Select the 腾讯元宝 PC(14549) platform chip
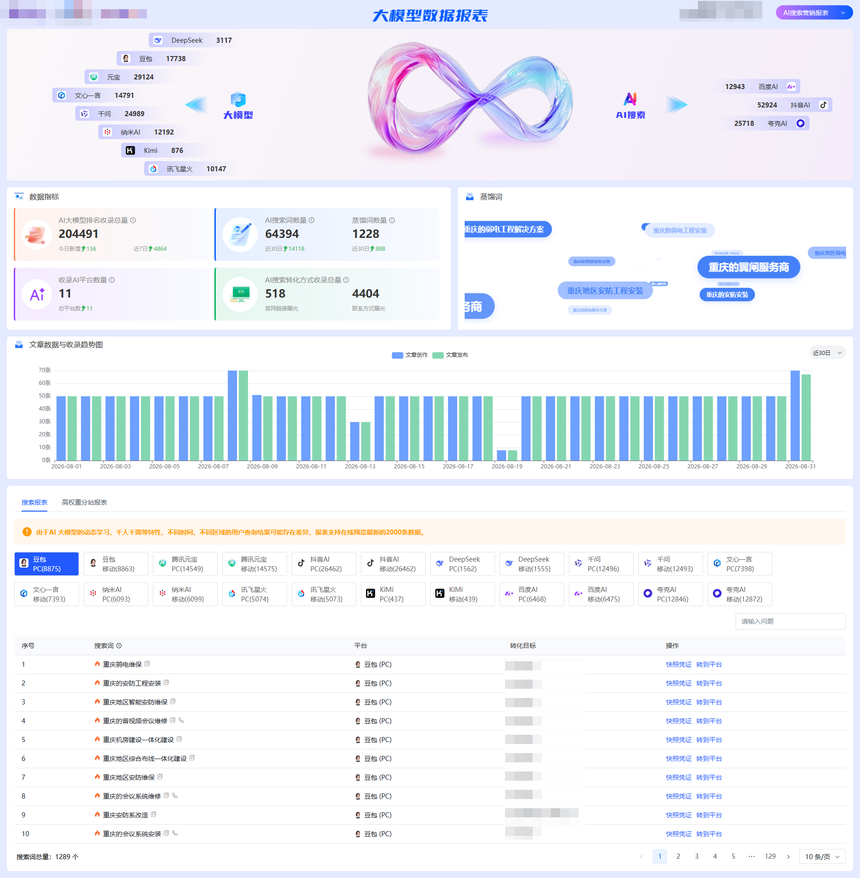860x878 pixels. pyautogui.click(x=185, y=564)
